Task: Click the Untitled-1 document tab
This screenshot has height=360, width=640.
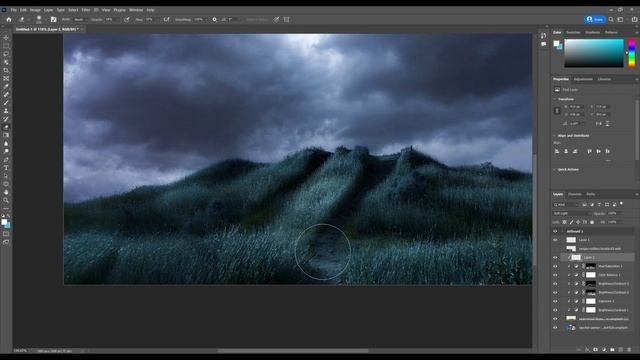Action: click(x=47, y=29)
